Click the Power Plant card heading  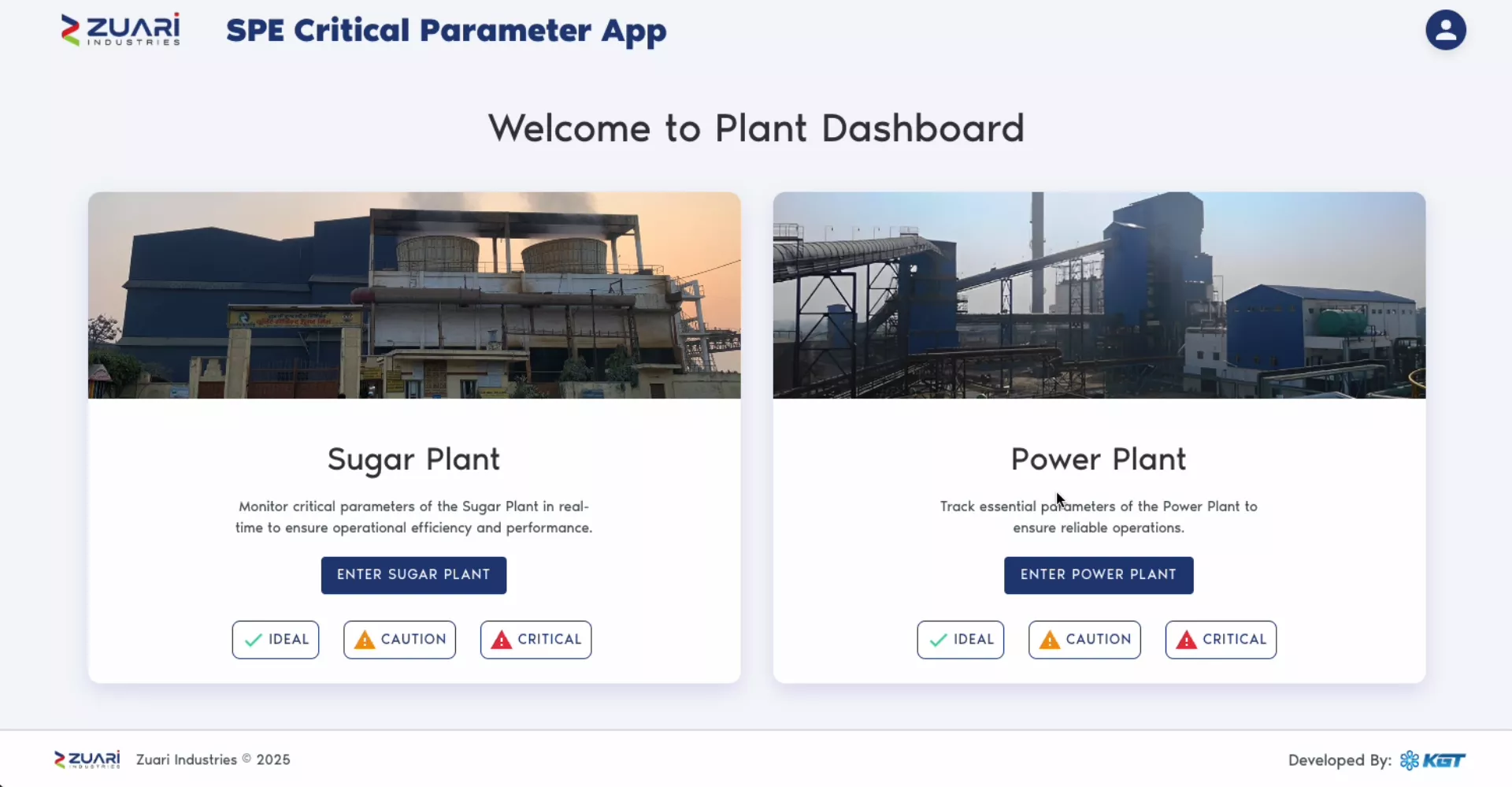(1099, 459)
